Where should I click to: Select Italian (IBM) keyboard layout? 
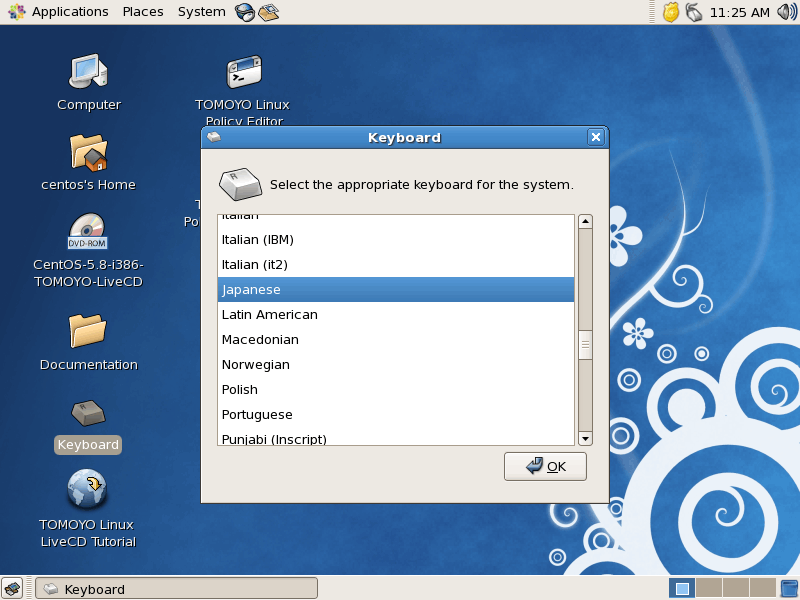[396, 240]
